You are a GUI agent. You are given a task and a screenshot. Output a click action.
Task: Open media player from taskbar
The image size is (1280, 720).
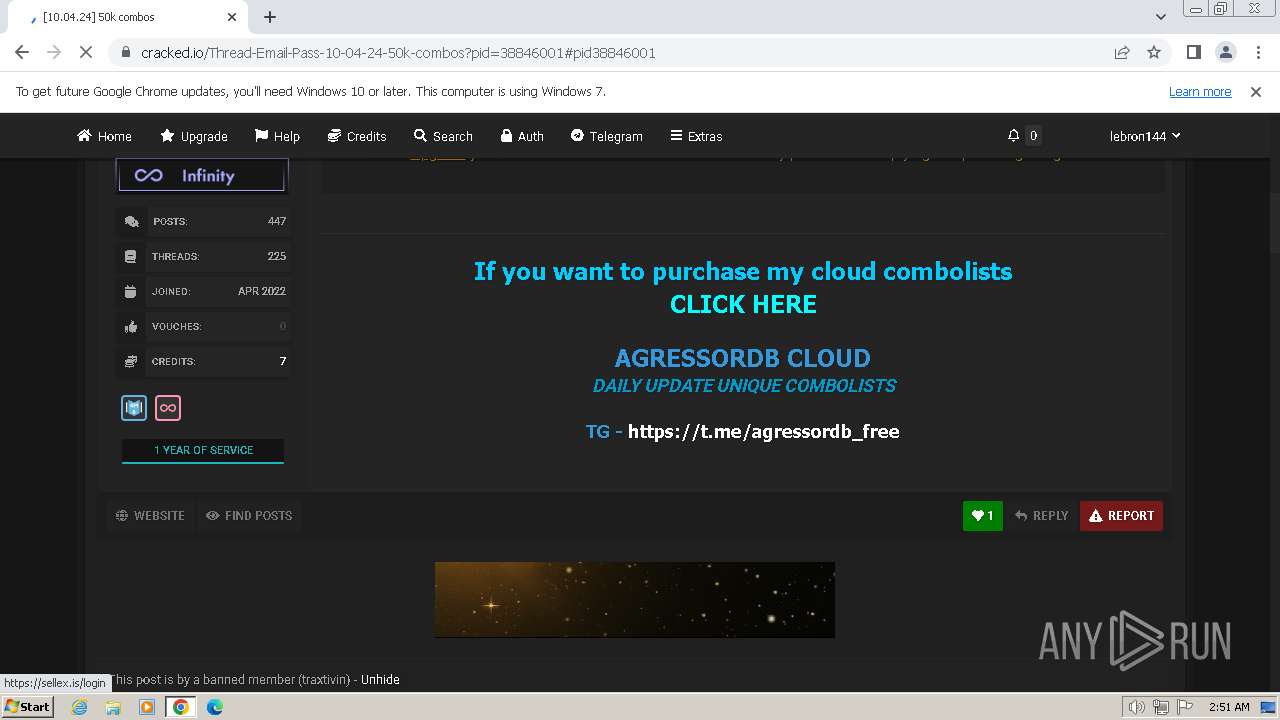[x=147, y=707]
